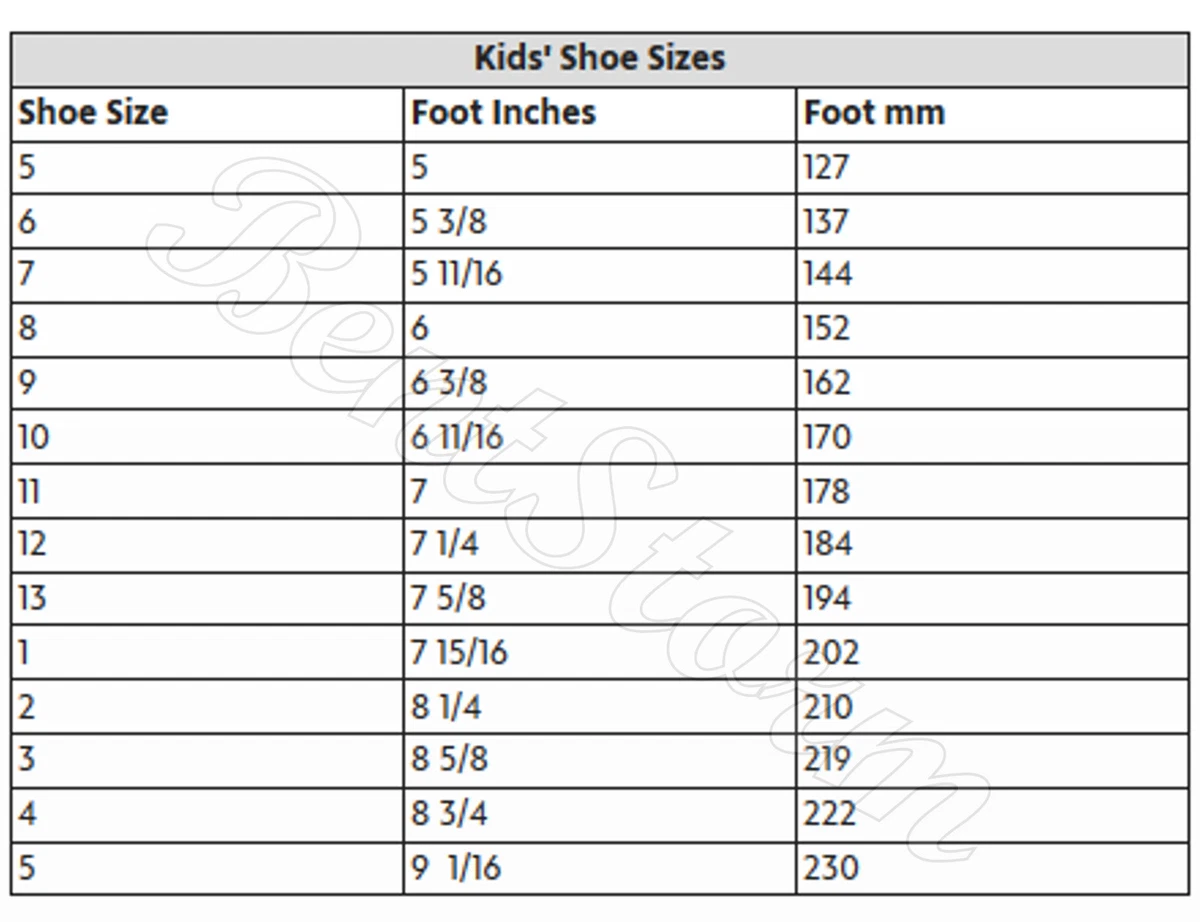The image size is (1200, 922).
Task: Select the 8 5/8 inches cell
Action: (x=600, y=761)
